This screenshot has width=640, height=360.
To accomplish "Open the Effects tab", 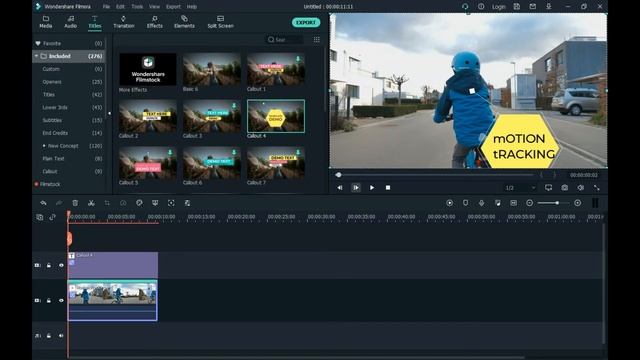I will click(x=155, y=22).
